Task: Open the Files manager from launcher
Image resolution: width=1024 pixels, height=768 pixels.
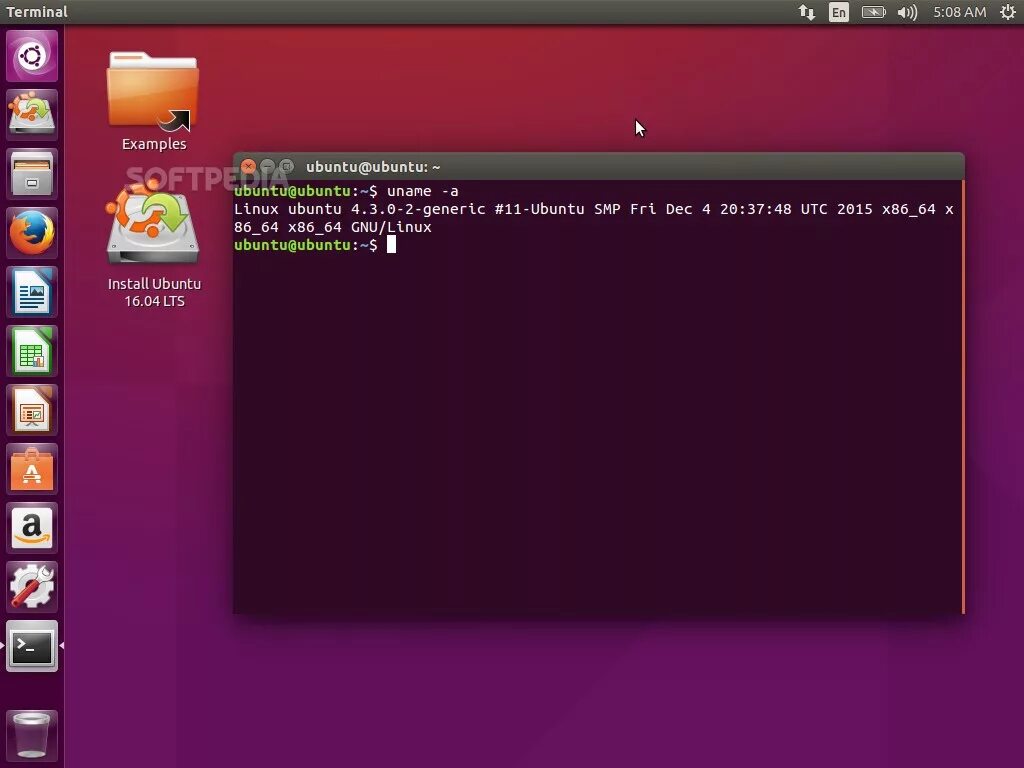Action: [31, 174]
